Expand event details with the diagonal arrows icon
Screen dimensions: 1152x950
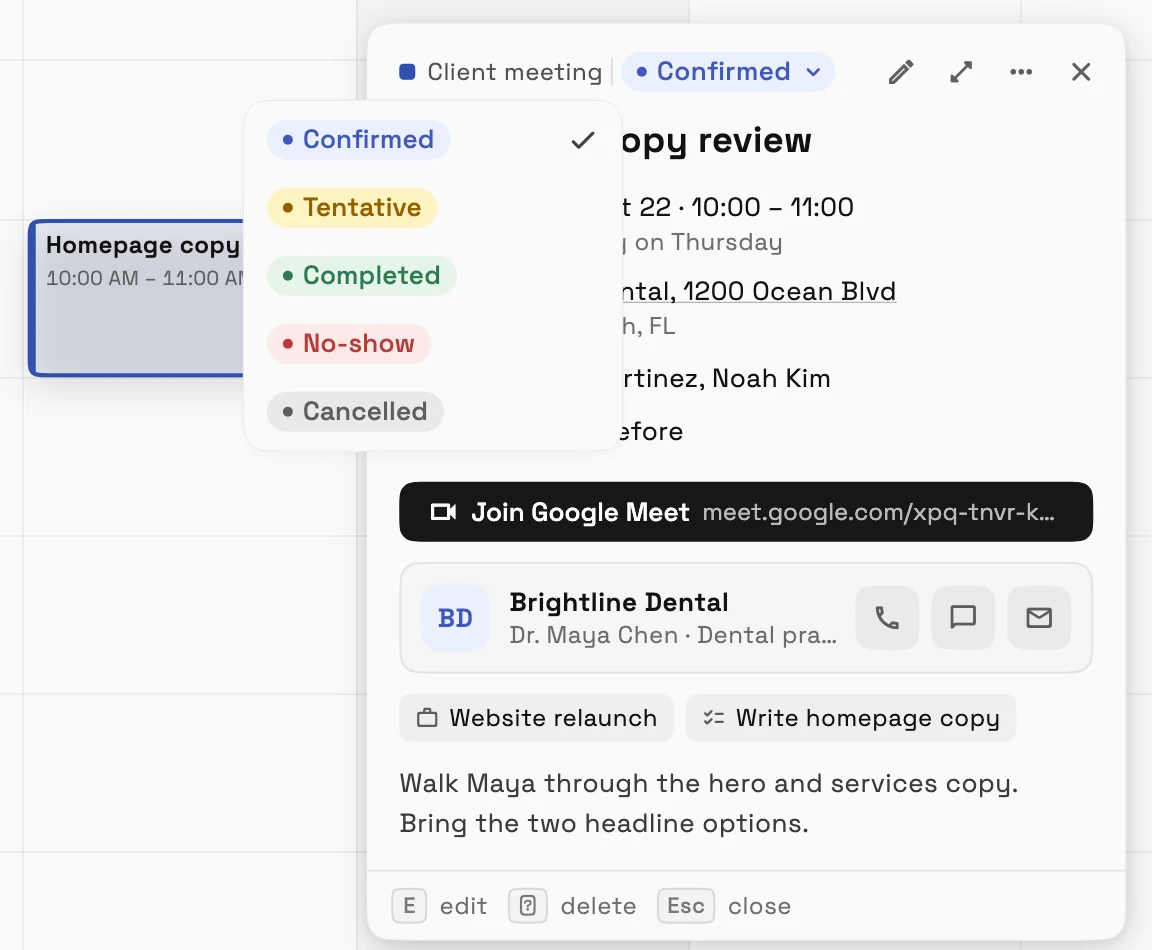click(x=961, y=72)
